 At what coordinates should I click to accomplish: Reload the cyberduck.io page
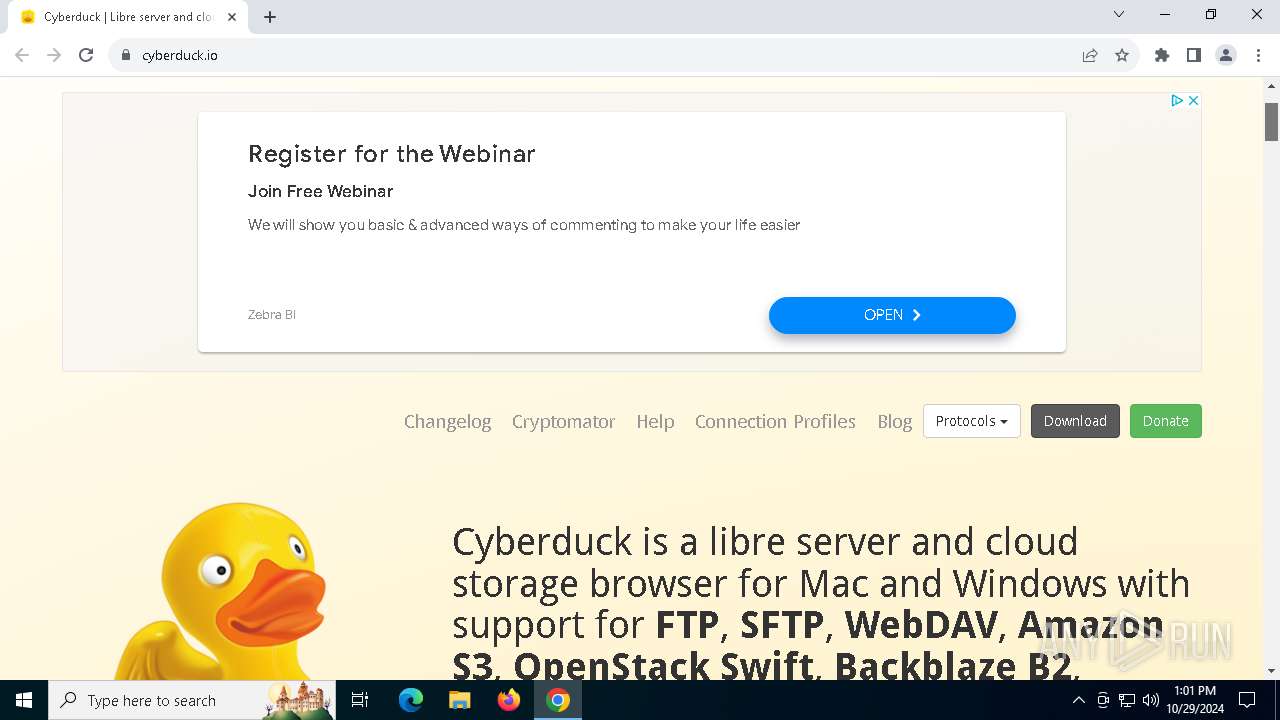tap(86, 55)
